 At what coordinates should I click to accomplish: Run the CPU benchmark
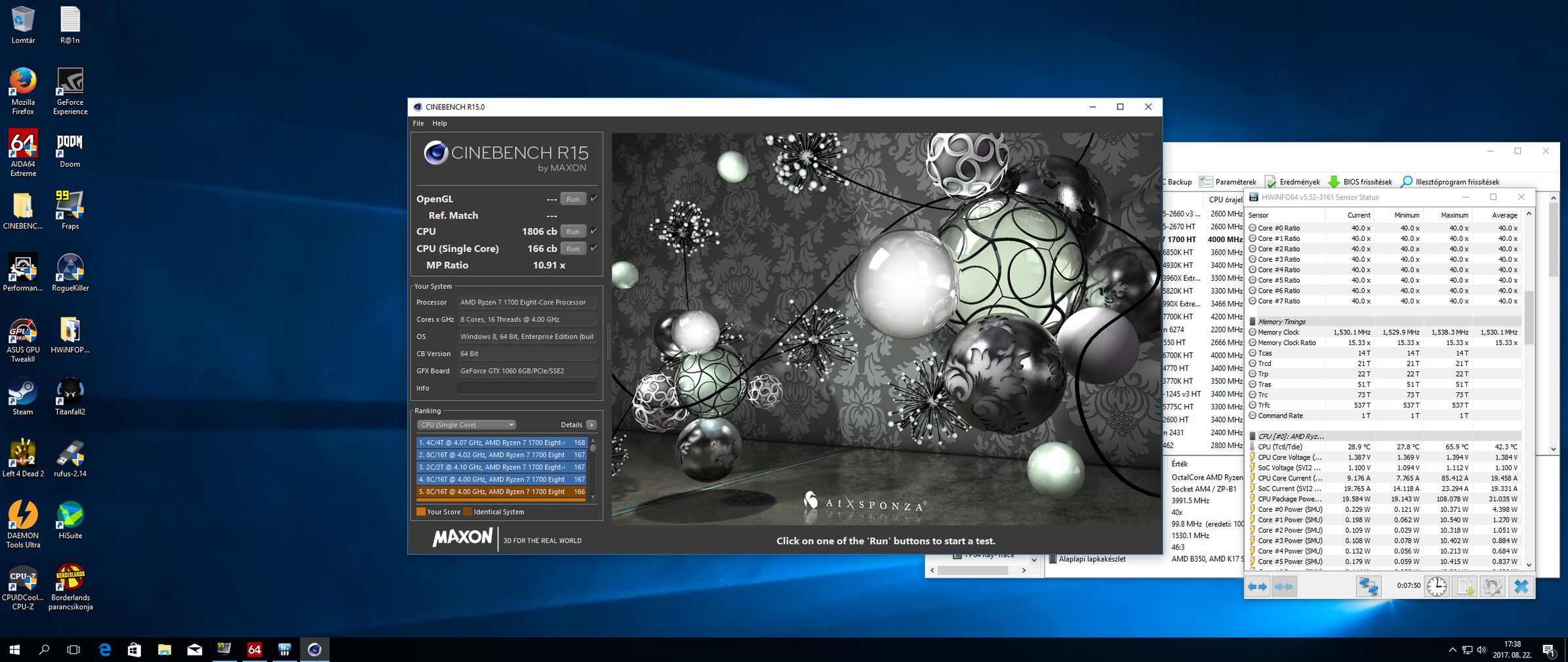pyautogui.click(x=573, y=232)
